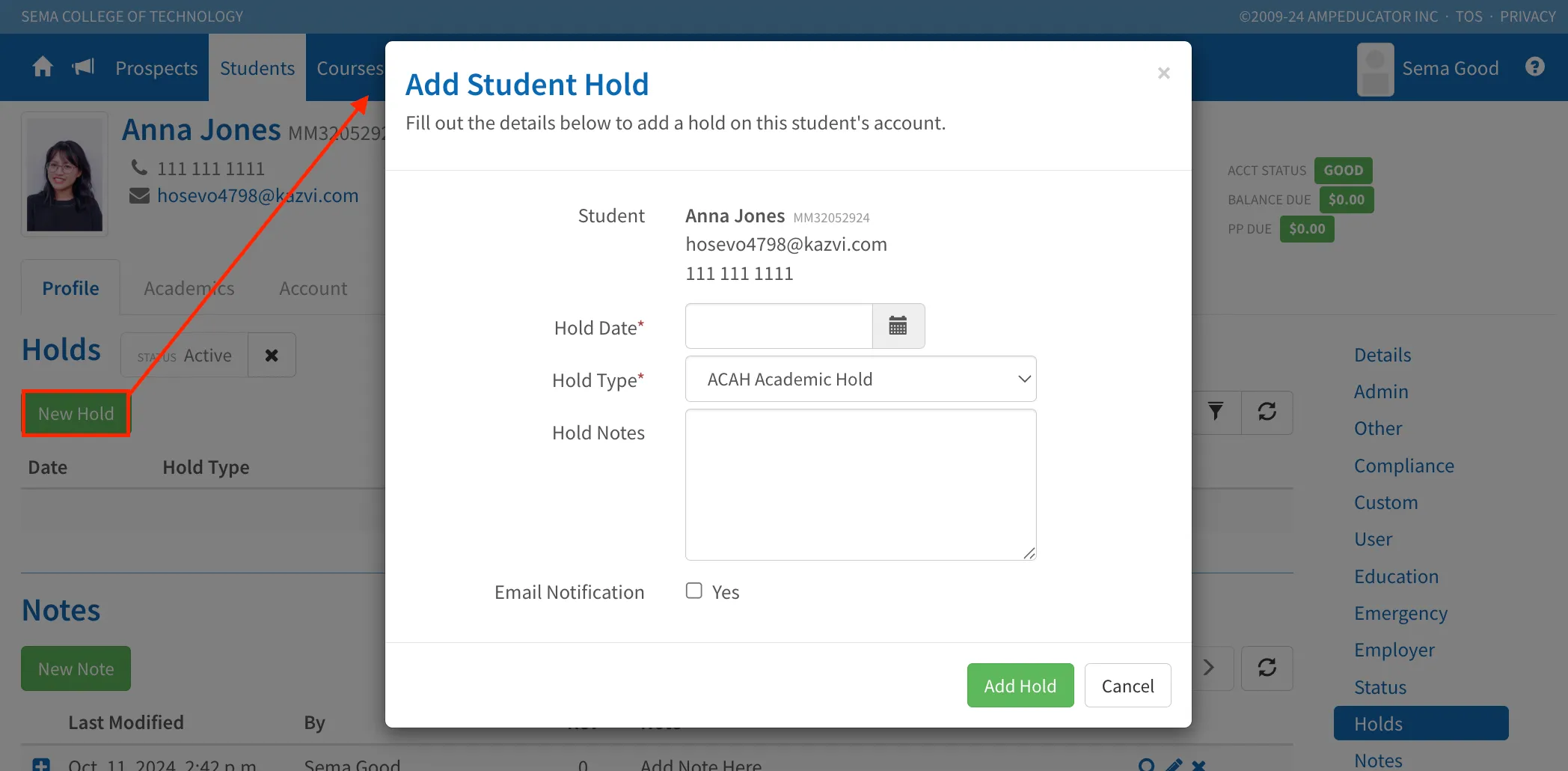Close the Add Student Hold dialog

1163,73
